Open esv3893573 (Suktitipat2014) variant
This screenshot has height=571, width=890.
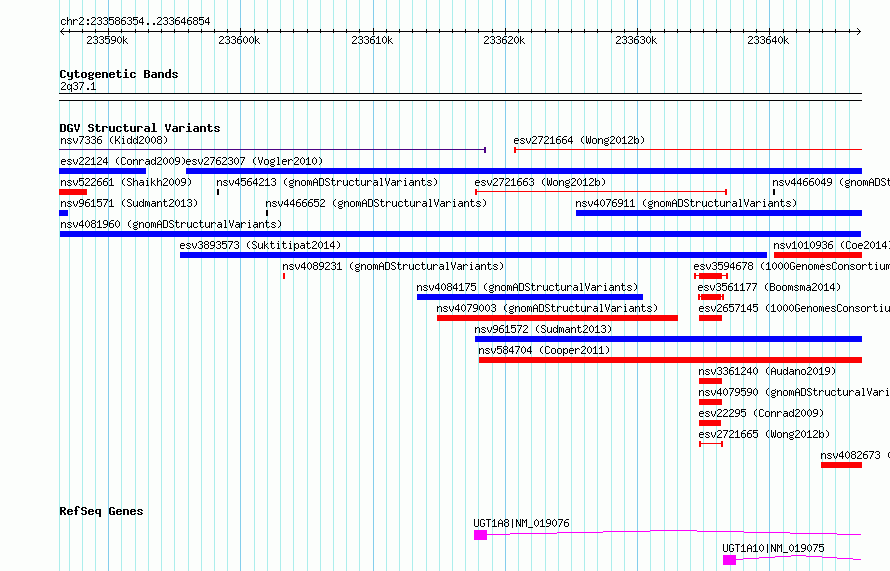tap(260, 245)
